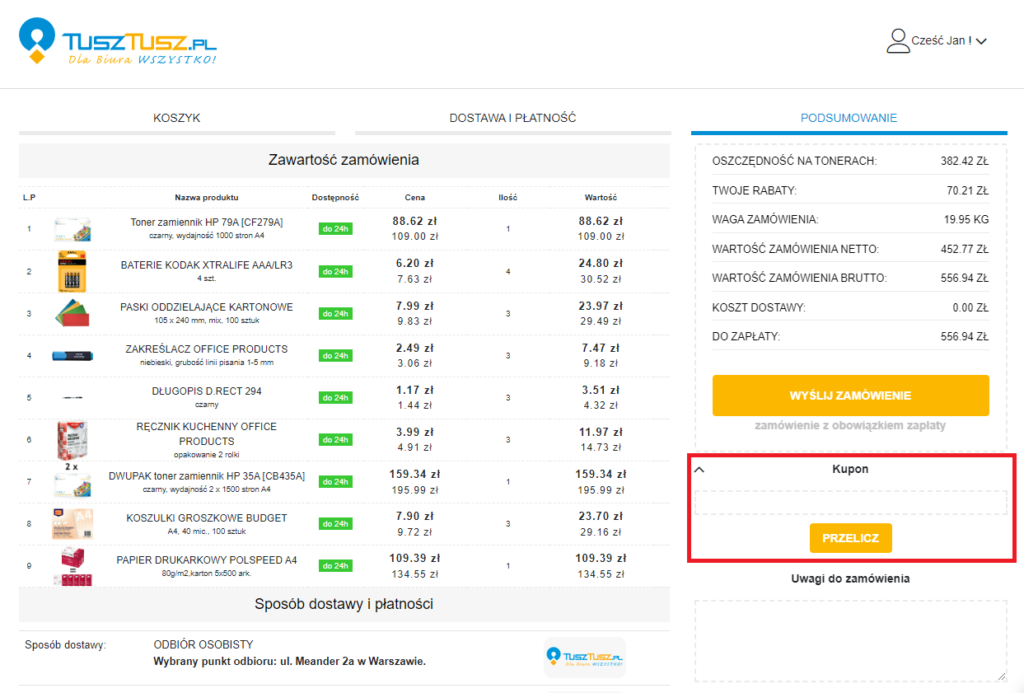Collapse the Kupon section chevron

(700, 468)
